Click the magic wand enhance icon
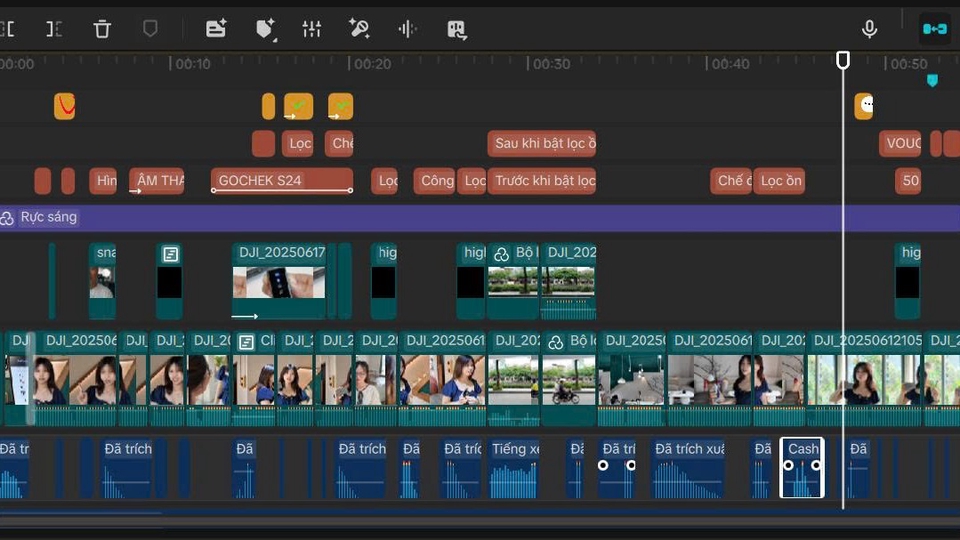This screenshot has width=960, height=540. [359, 29]
